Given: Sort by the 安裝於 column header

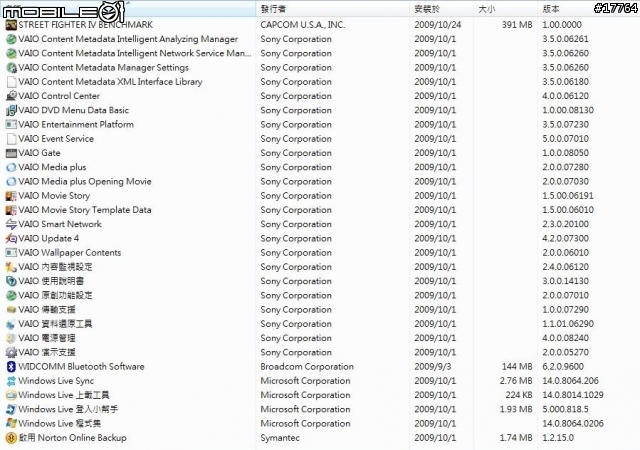Looking at the screenshot, I should point(442,9).
